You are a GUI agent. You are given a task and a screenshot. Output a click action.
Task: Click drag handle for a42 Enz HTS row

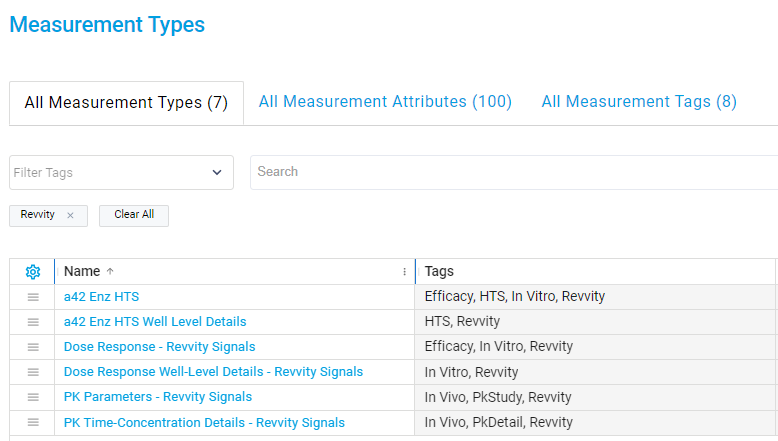point(32,297)
